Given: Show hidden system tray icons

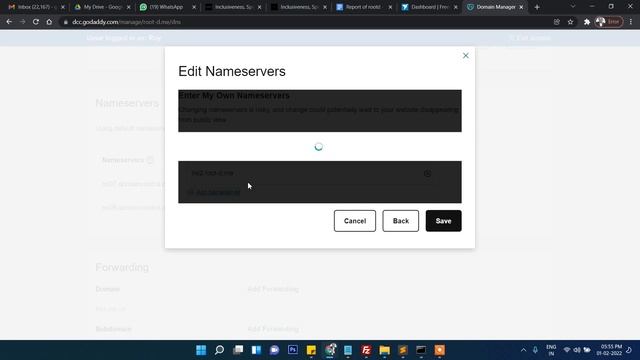Looking at the screenshot, I should click(x=523, y=350).
